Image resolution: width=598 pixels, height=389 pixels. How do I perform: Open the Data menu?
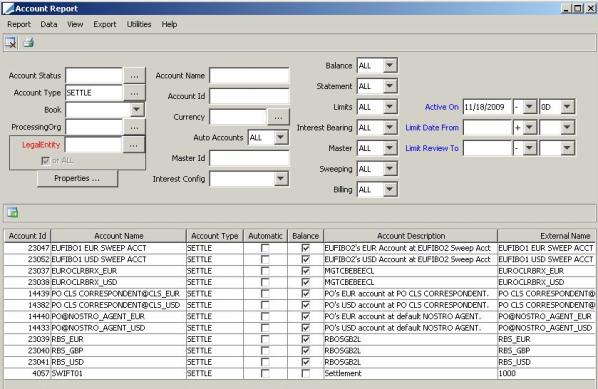pos(49,24)
